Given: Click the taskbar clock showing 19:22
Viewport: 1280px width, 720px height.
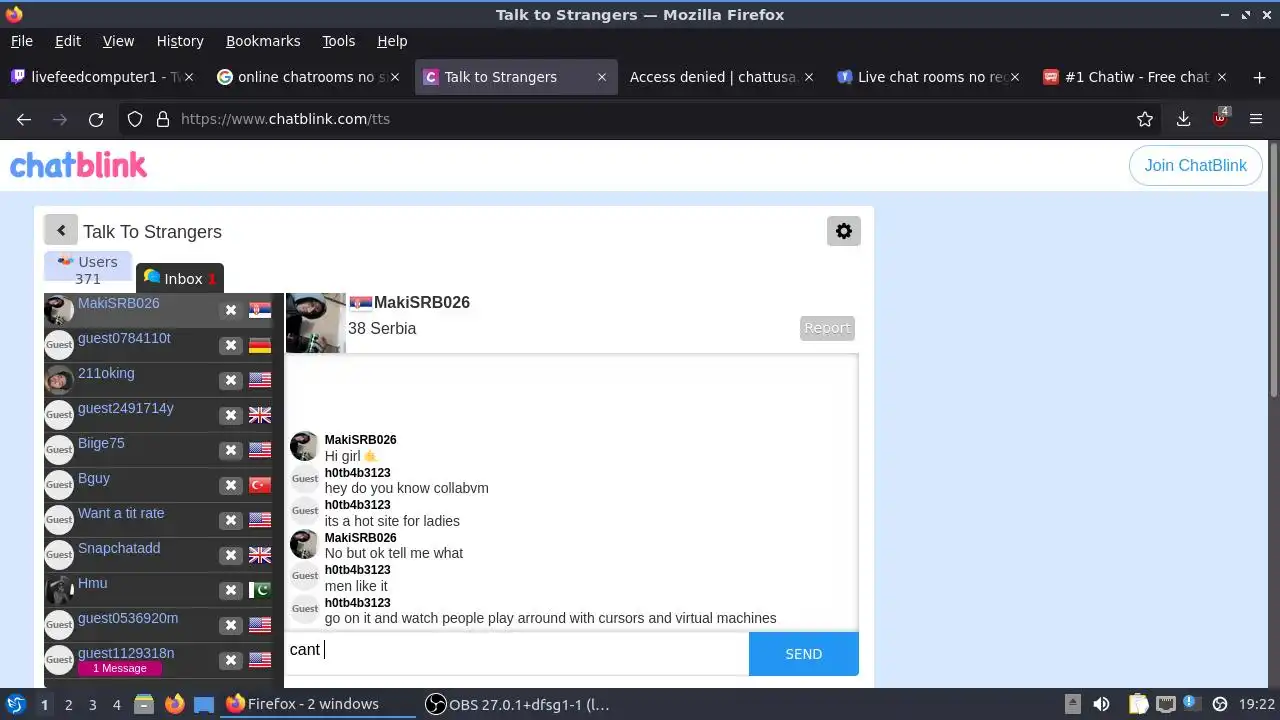Looking at the screenshot, I should [1257, 704].
